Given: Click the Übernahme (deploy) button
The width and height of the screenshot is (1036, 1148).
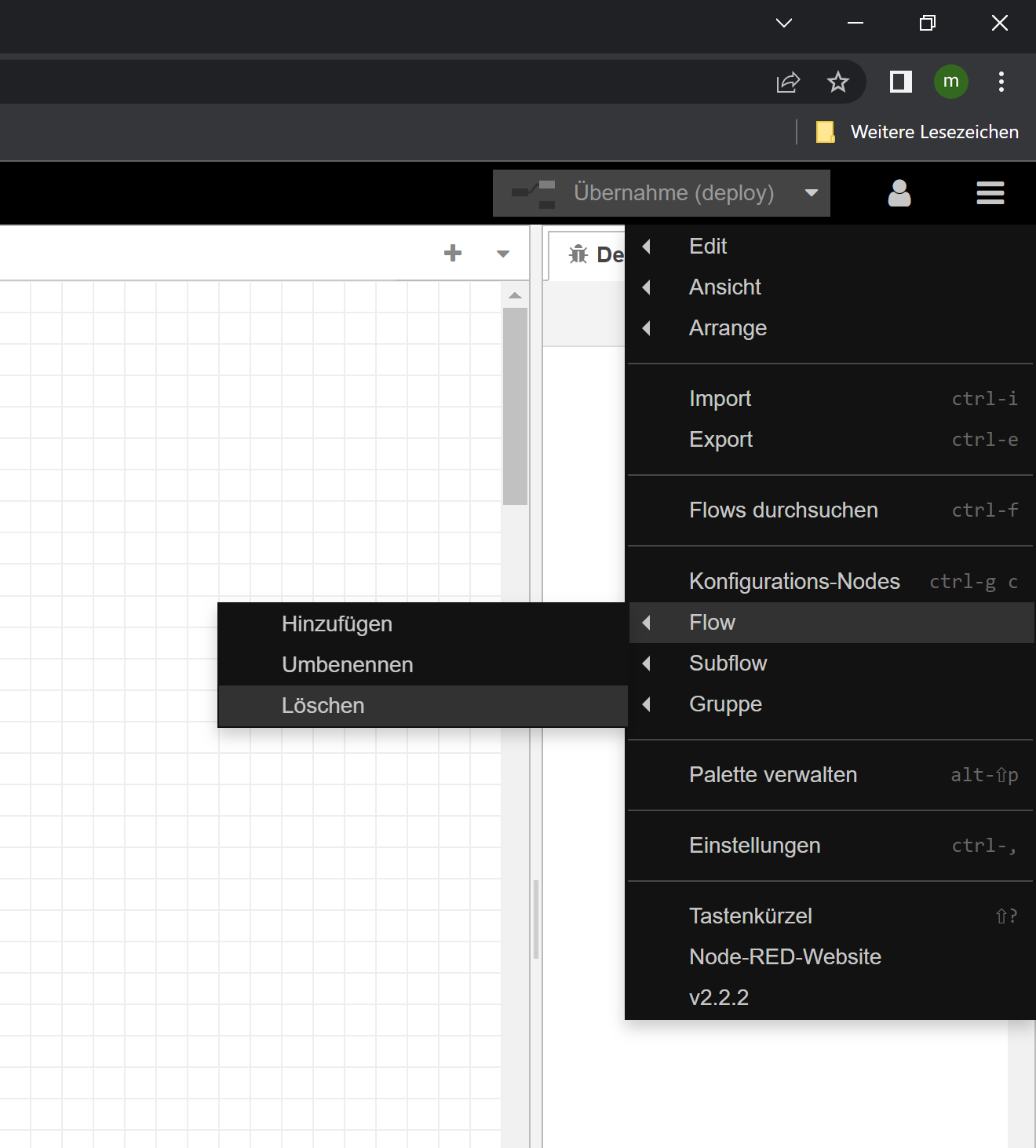Looking at the screenshot, I should pyautogui.click(x=644, y=193).
